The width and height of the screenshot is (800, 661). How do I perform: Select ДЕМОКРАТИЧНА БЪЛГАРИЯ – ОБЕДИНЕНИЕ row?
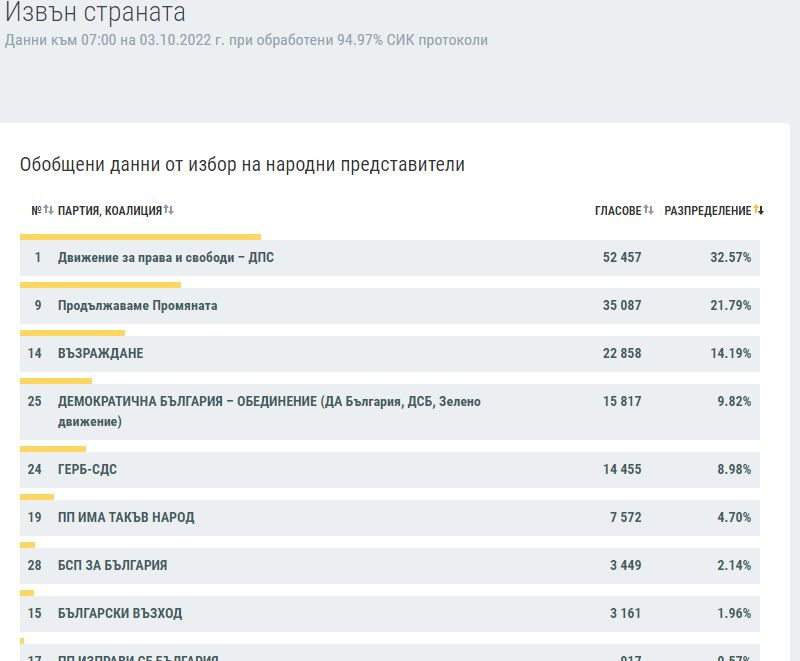click(x=390, y=412)
